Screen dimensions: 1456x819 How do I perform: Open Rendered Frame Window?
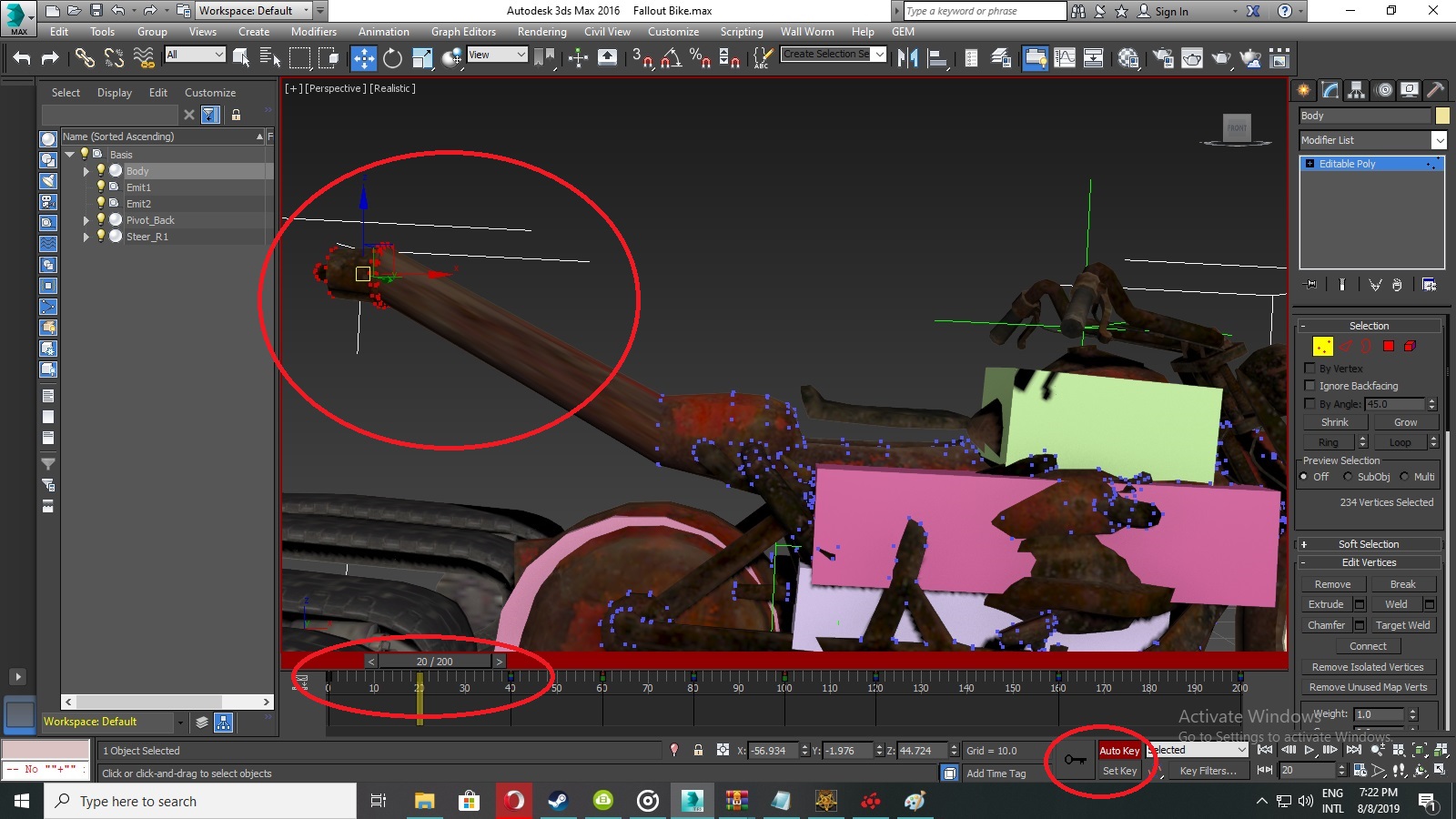[x=1192, y=58]
